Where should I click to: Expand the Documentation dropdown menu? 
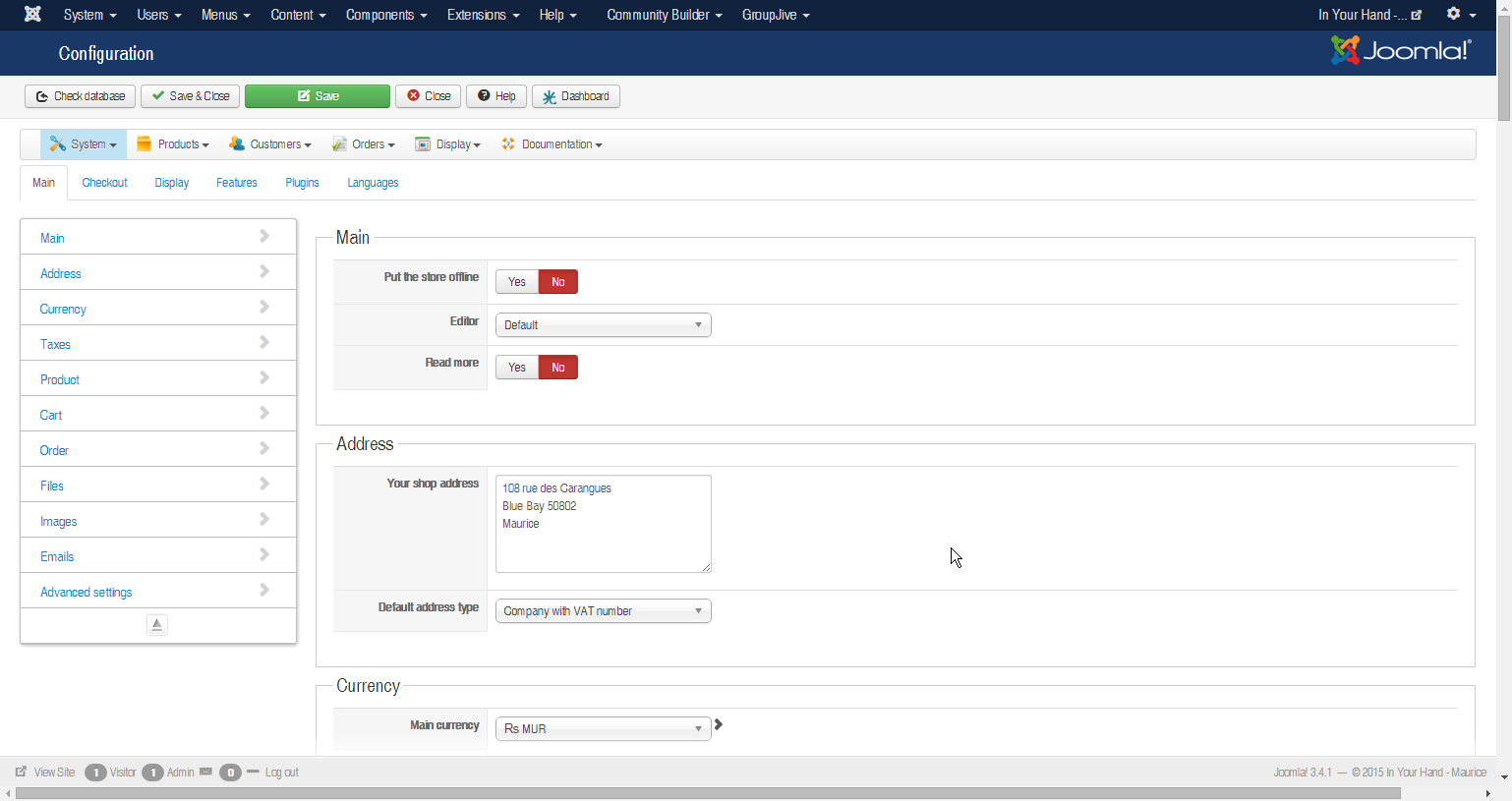[552, 144]
